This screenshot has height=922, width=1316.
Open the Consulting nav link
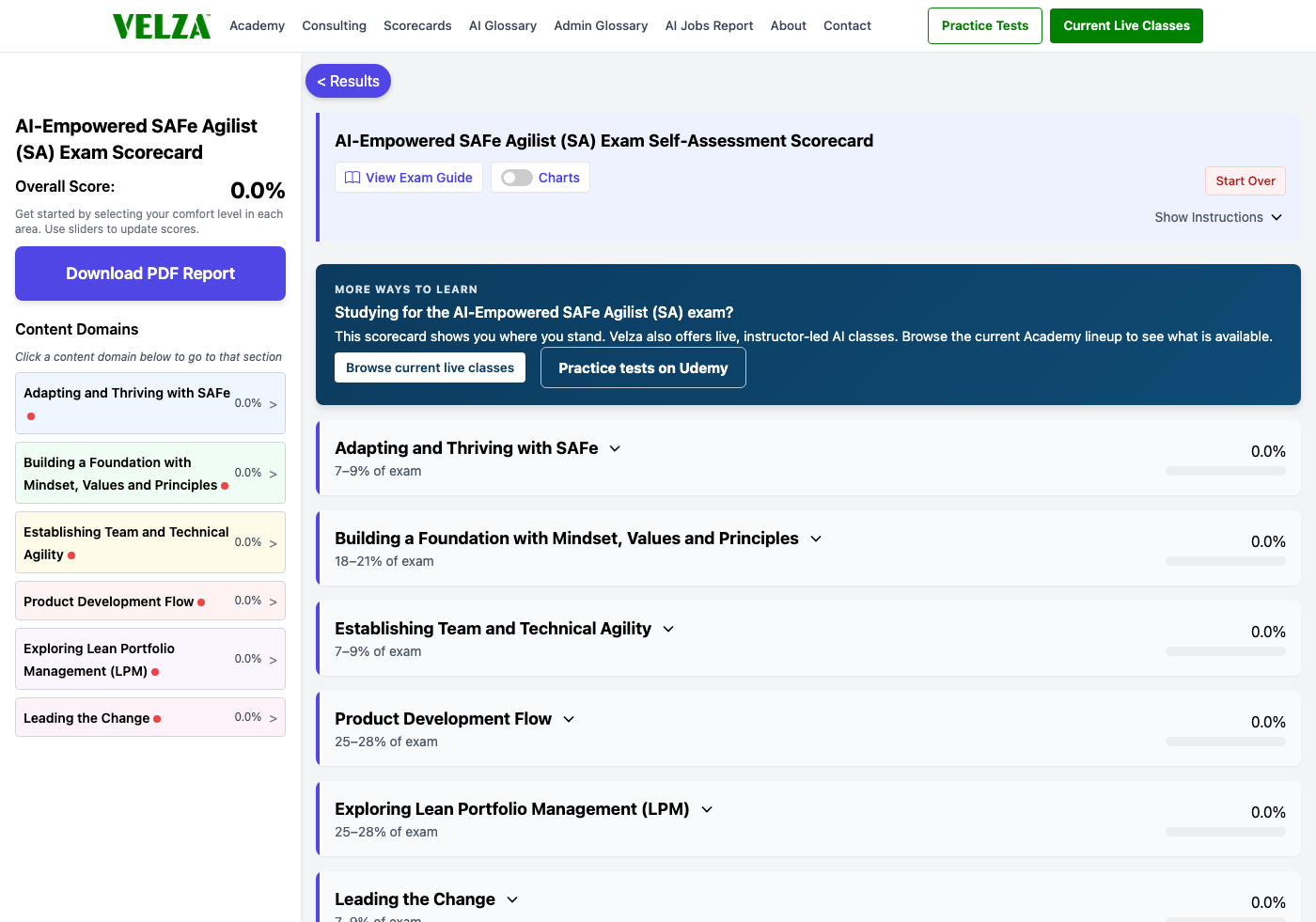pos(334,26)
